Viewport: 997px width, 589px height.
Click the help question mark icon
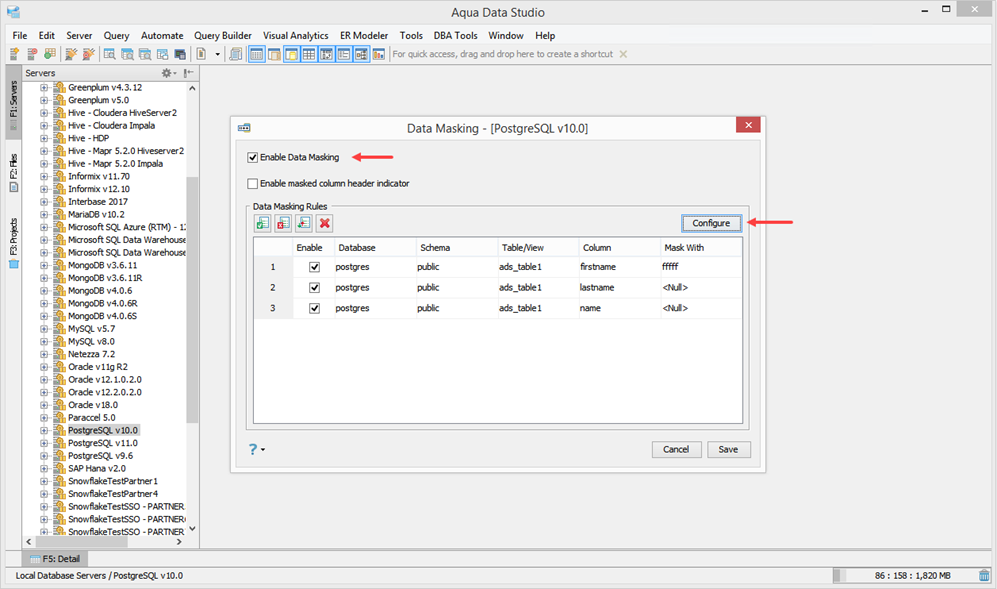[x=253, y=449]
